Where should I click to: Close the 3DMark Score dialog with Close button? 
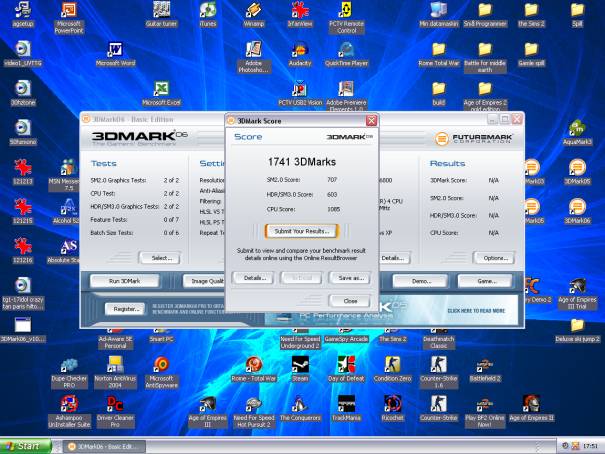click(350, 301)
